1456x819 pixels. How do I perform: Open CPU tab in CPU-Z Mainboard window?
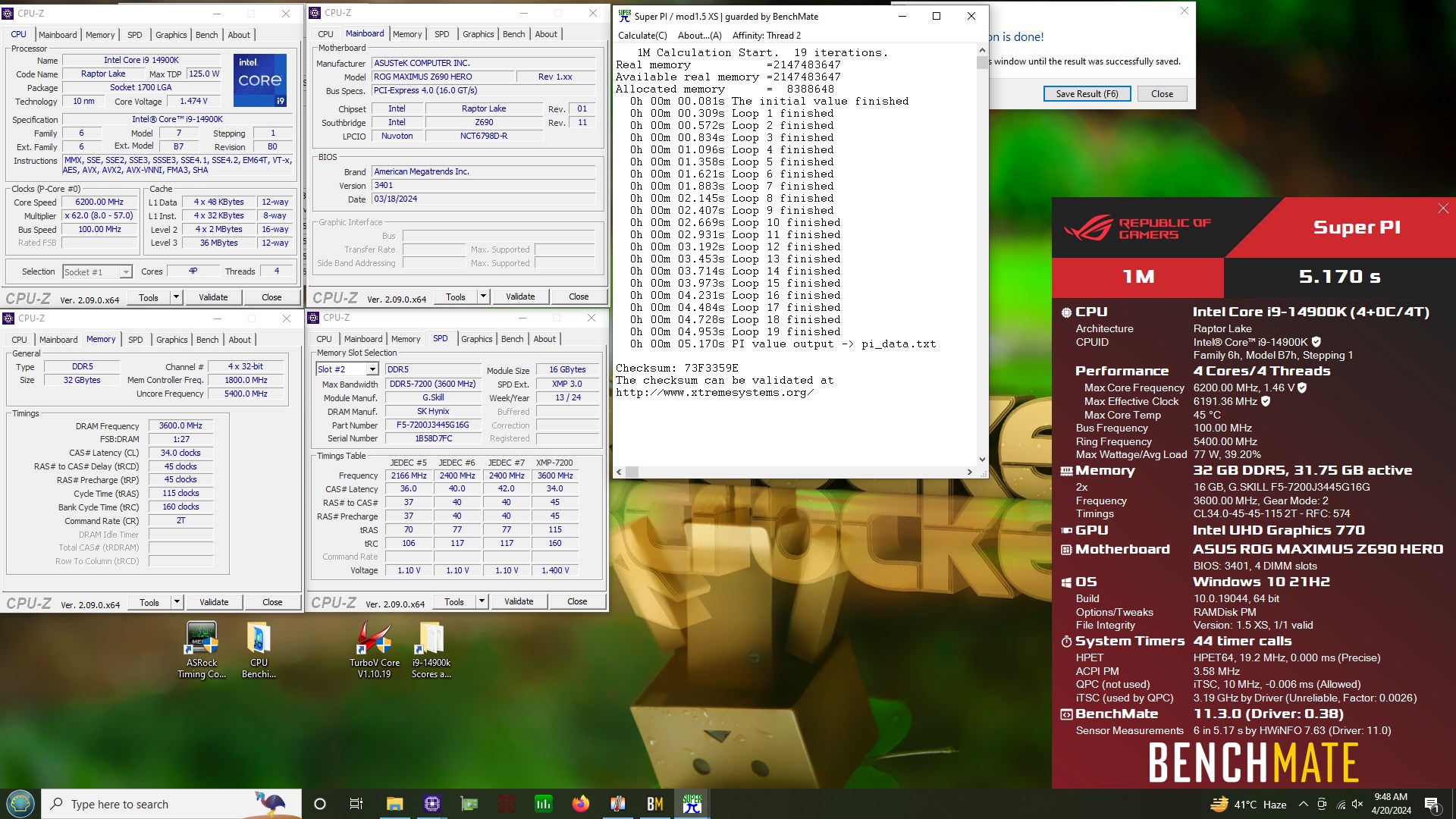[x=325, y=34]
